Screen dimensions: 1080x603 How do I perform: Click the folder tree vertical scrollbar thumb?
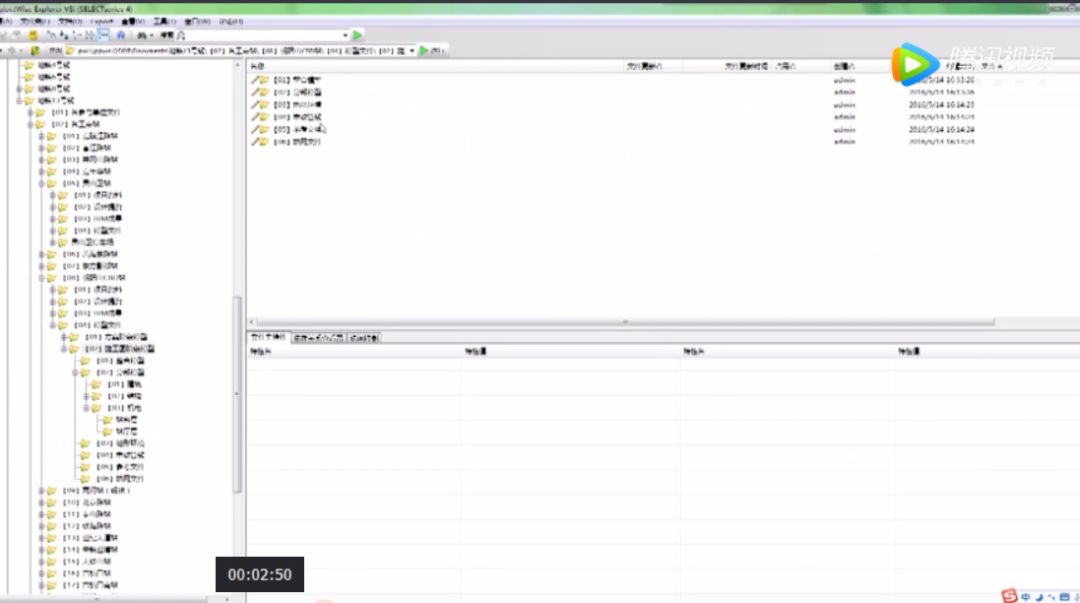pos(237,394)
